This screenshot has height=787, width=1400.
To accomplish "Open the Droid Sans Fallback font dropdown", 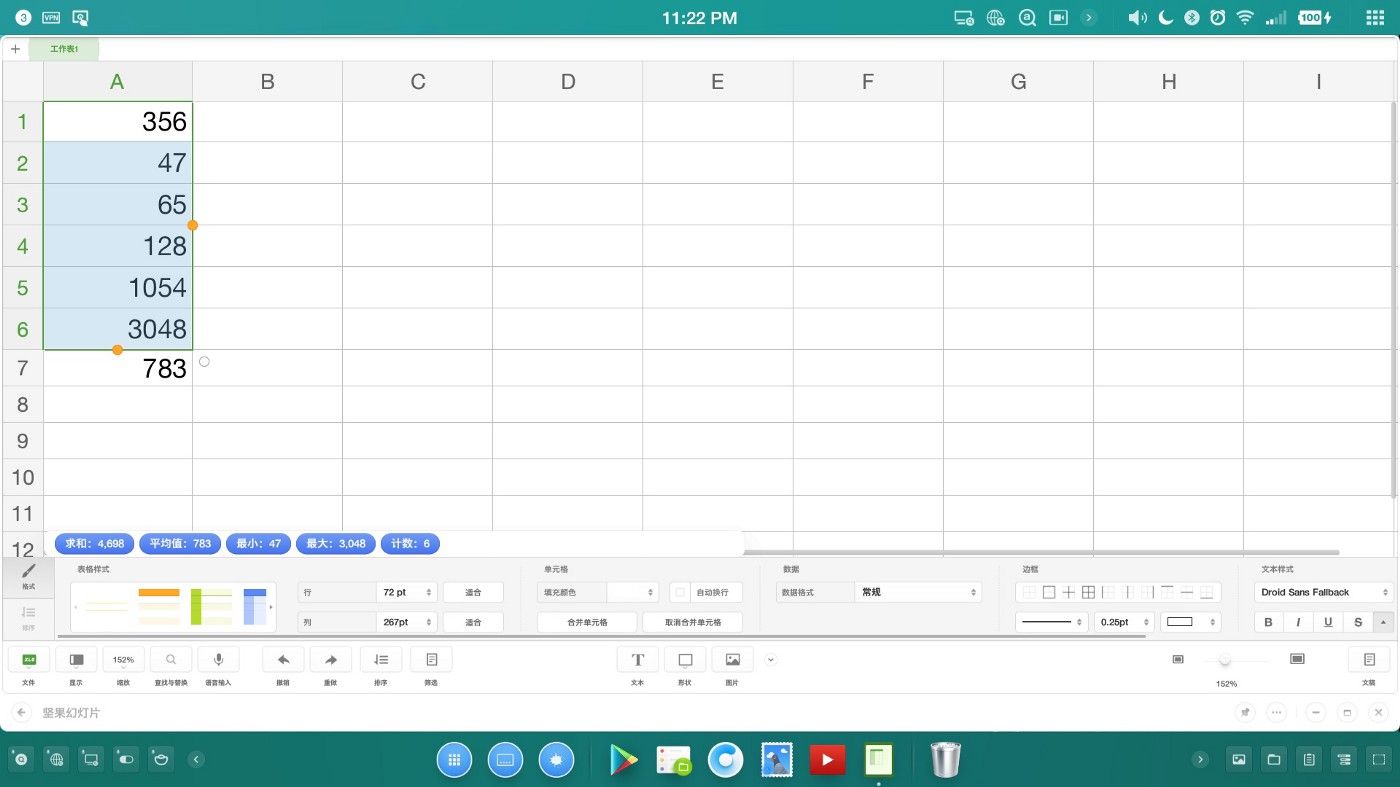I will 1322,593.
